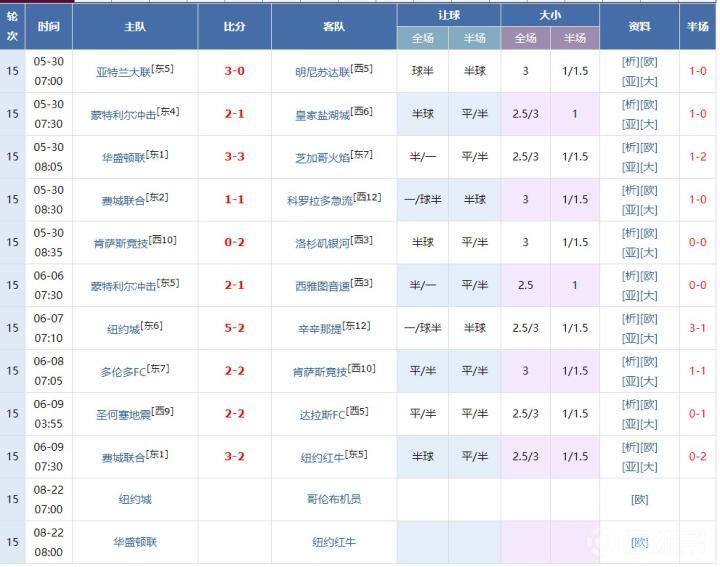
Task: Click [欧] link in 华盛顿联 vs 纽约红牛 row
Action: [x=640, y=542]
